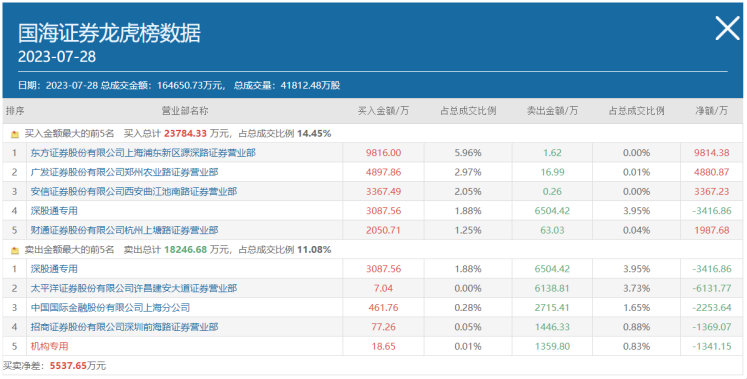Open 广发证券郑州农业路证券营业部 link
This screenshot has height=379, width=747.
click(124, 172)
